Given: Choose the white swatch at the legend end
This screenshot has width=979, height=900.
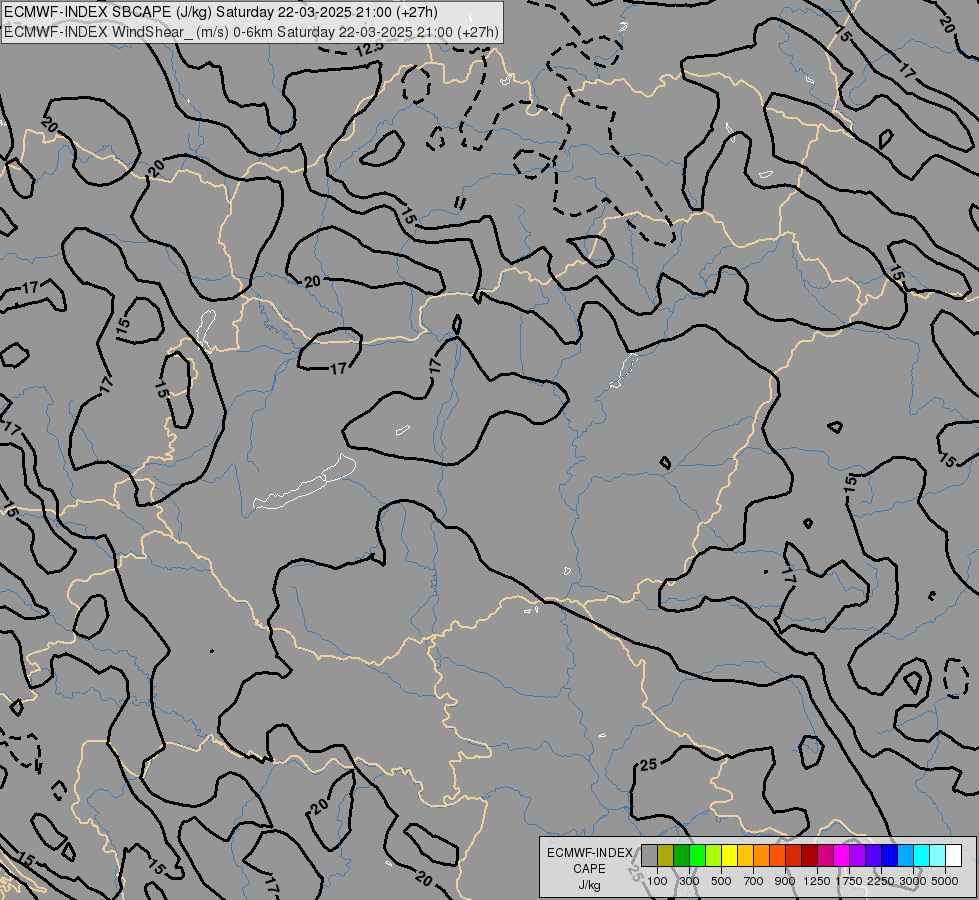Looking at the screenshot, I should pos(953,856).
